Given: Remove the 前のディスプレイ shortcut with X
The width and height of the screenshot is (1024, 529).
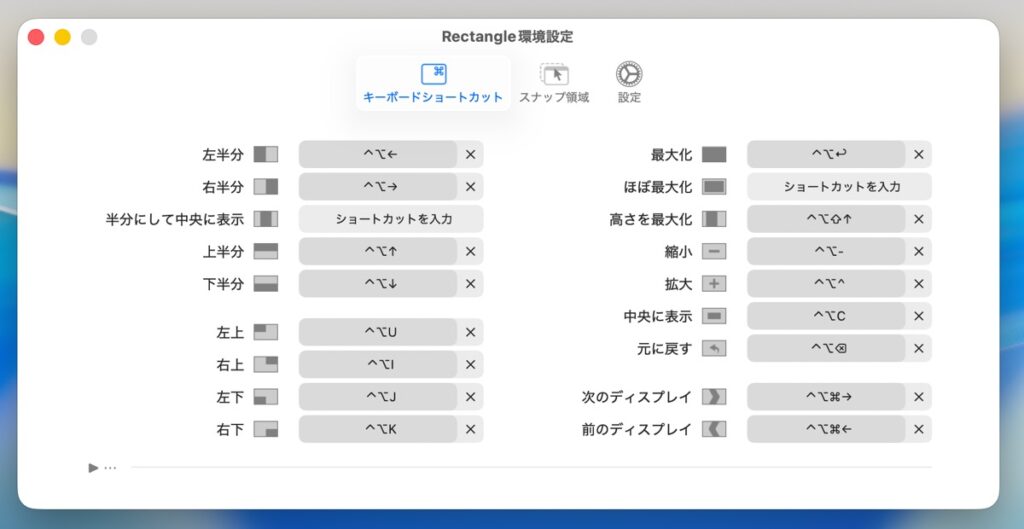Looking at the screenshot, I should click(x=918, y=429).
